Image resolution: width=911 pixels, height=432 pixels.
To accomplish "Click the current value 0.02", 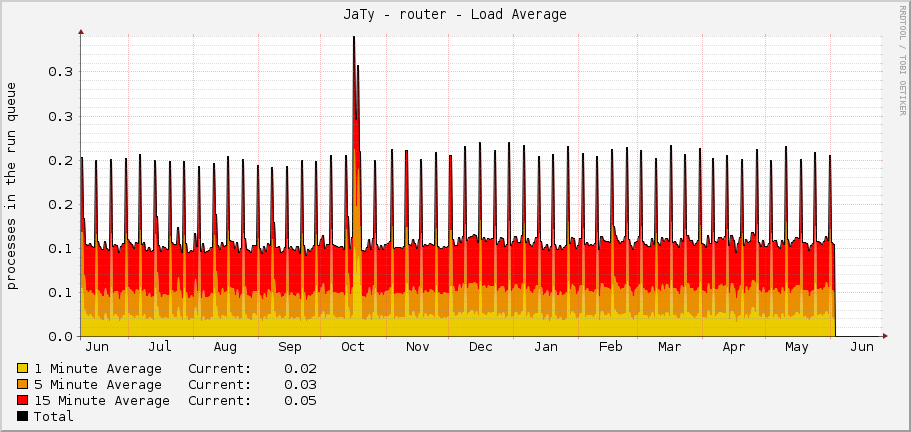I will click(x=300, y=369).
